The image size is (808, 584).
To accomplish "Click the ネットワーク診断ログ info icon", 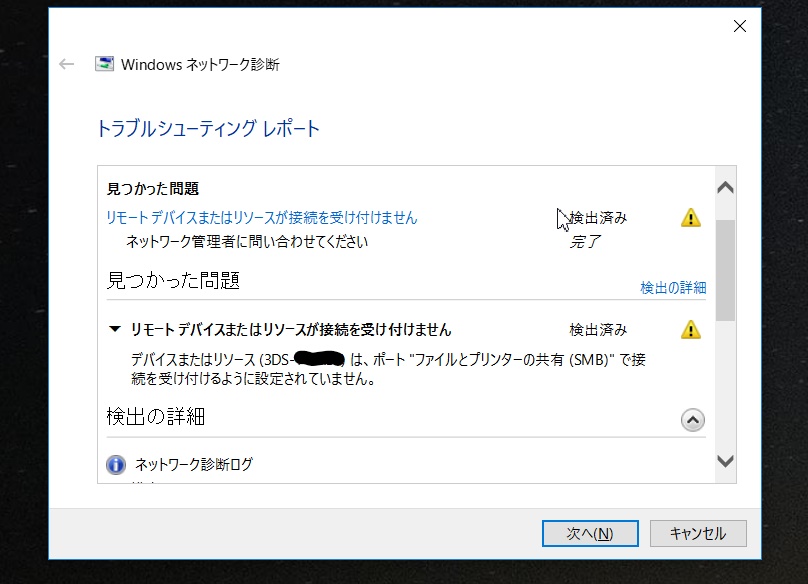I will (116, 464).
